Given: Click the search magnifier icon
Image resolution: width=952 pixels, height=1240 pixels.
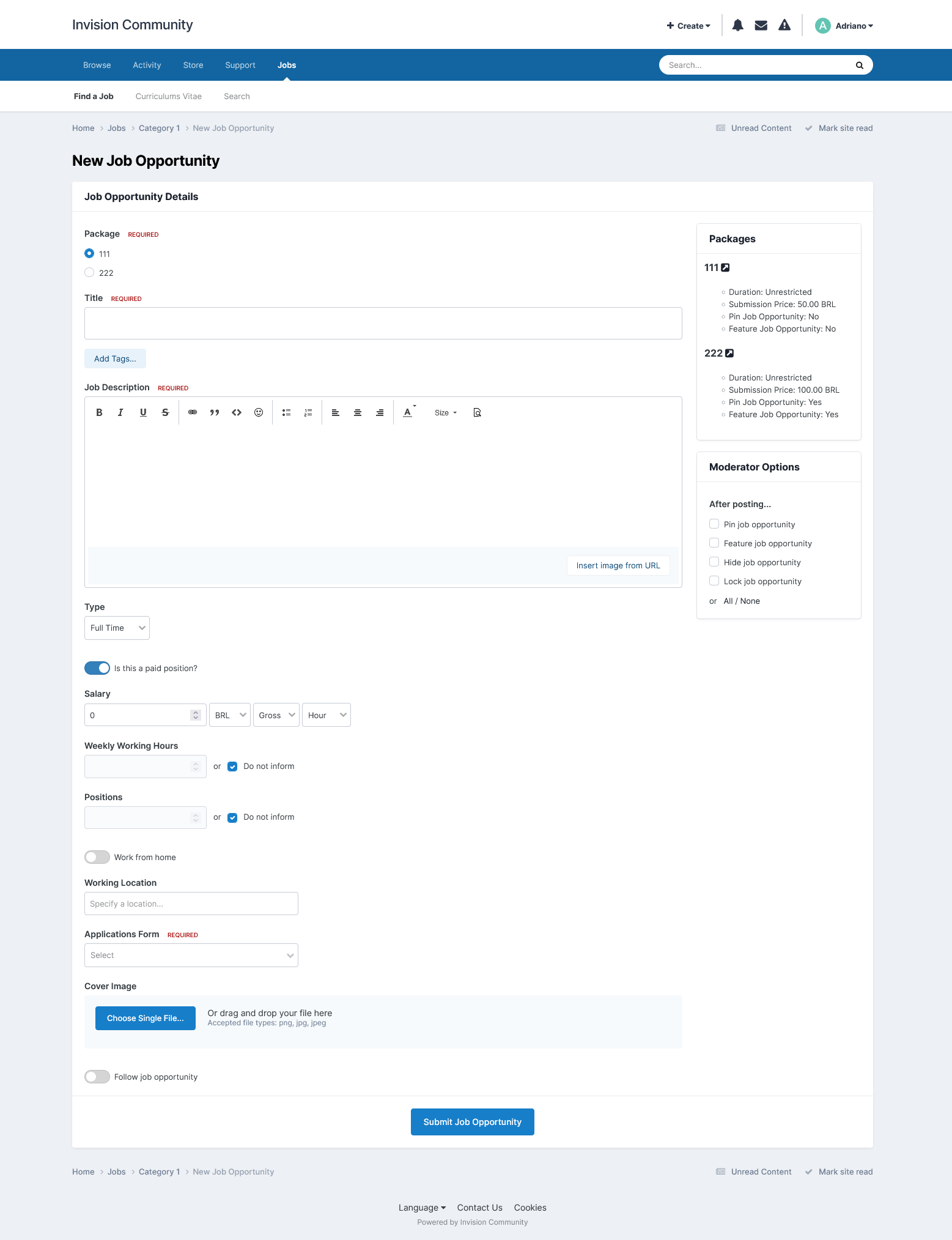Looking at the screenshot, I should (x=860, y=65).
